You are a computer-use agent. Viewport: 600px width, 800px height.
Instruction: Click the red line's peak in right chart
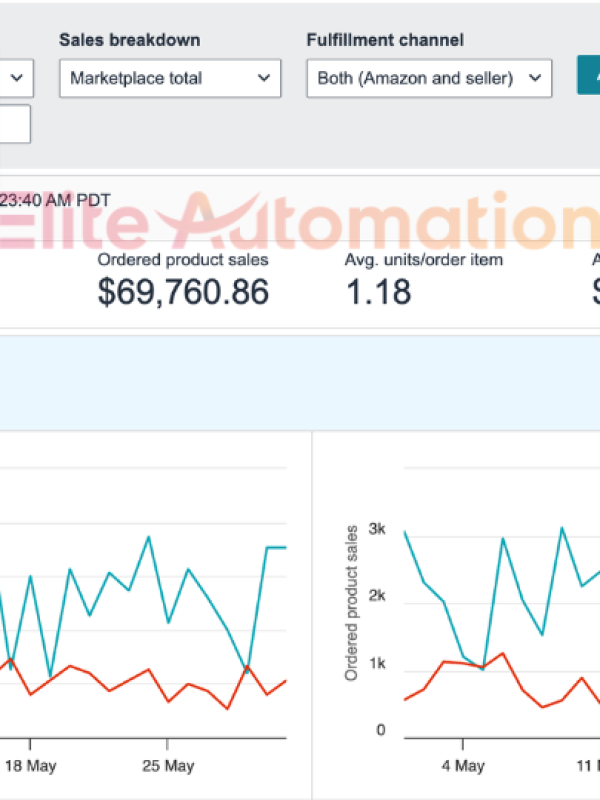pyautogui.click(x=503, y=653)
